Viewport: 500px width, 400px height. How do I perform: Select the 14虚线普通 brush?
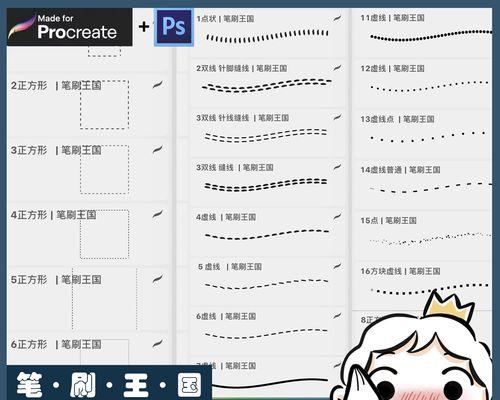[x=423, y=185]
